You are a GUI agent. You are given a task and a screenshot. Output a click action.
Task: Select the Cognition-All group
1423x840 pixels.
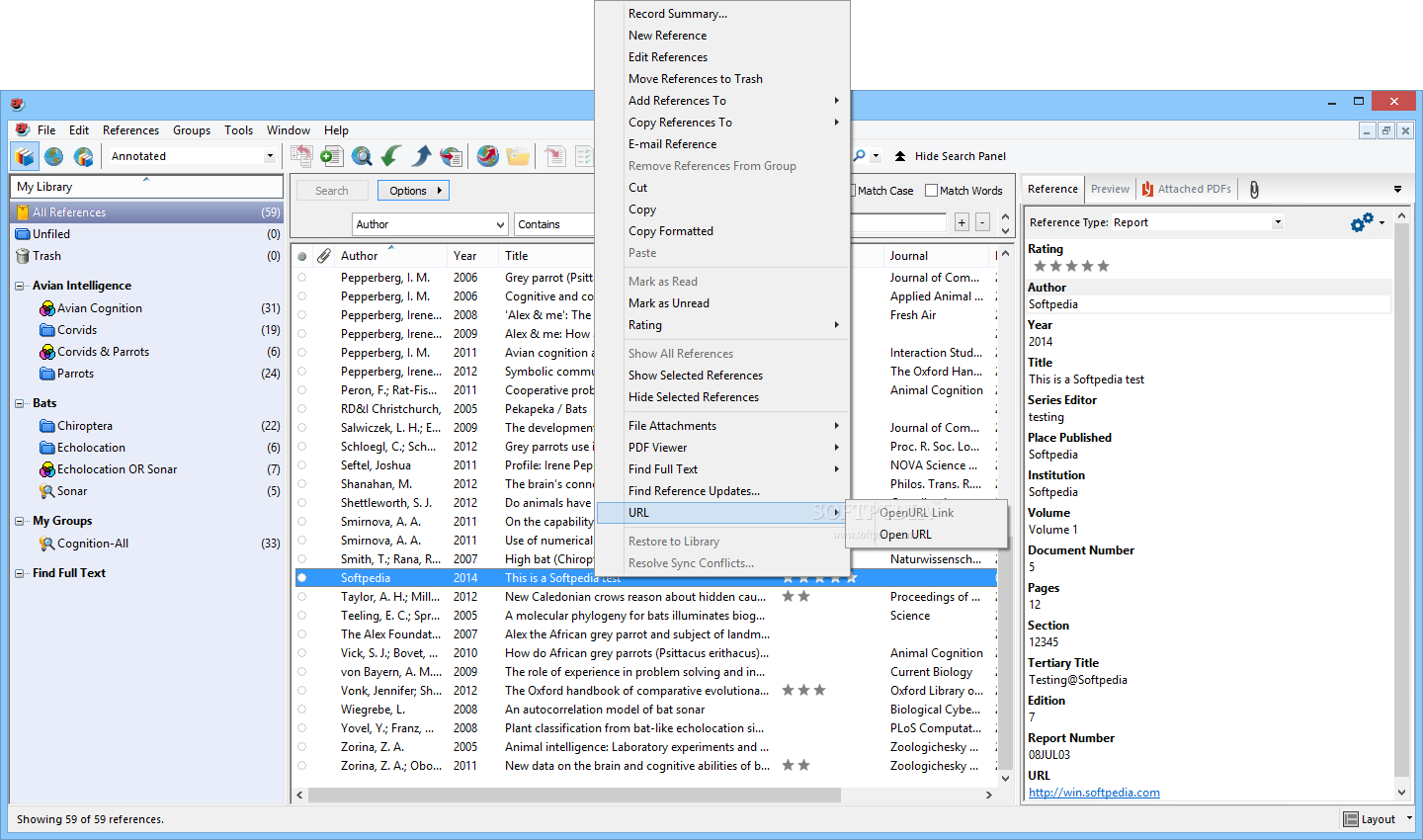(93, 544)
